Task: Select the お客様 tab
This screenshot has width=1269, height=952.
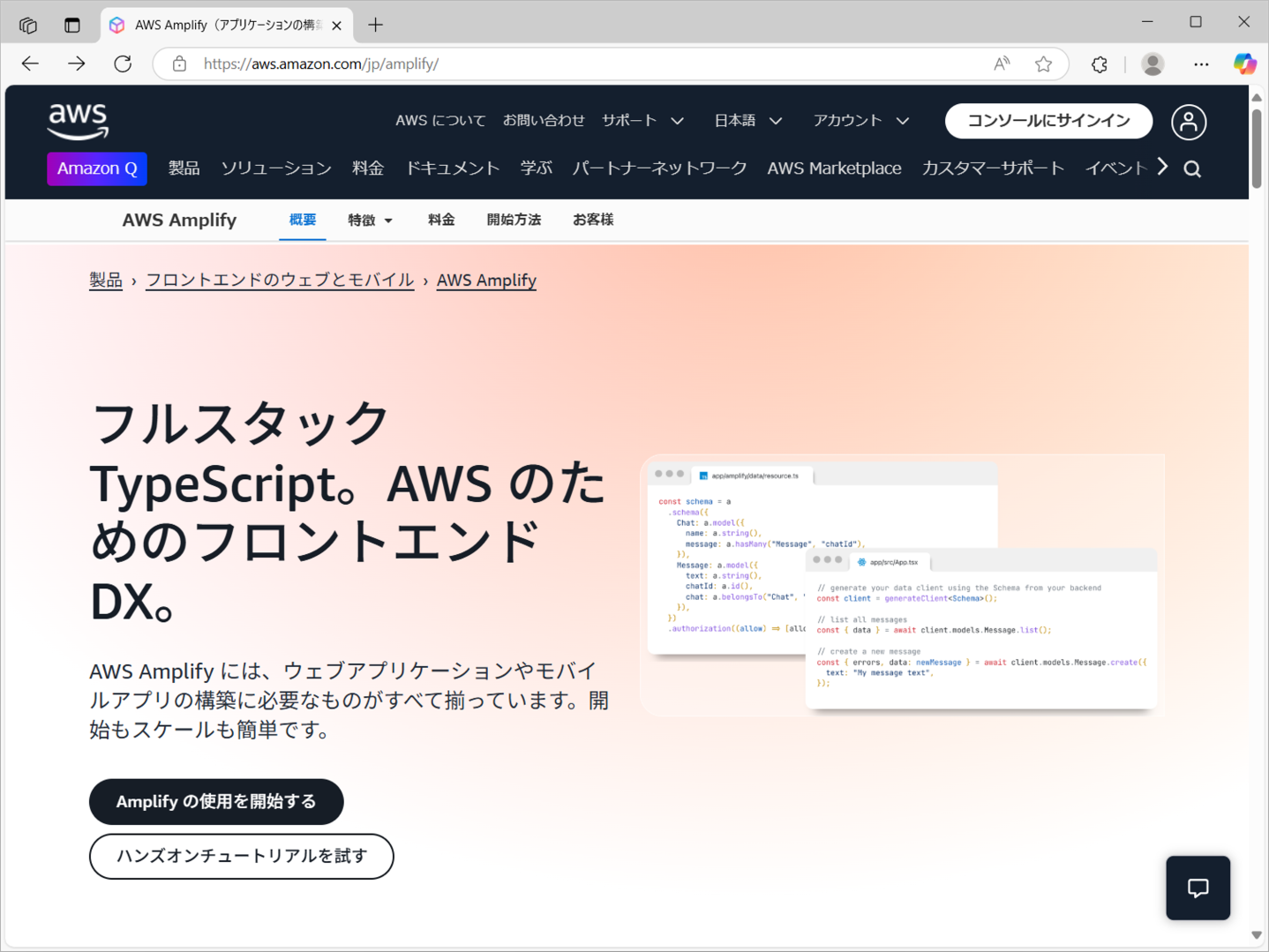Action: click(x=593, y=220)
